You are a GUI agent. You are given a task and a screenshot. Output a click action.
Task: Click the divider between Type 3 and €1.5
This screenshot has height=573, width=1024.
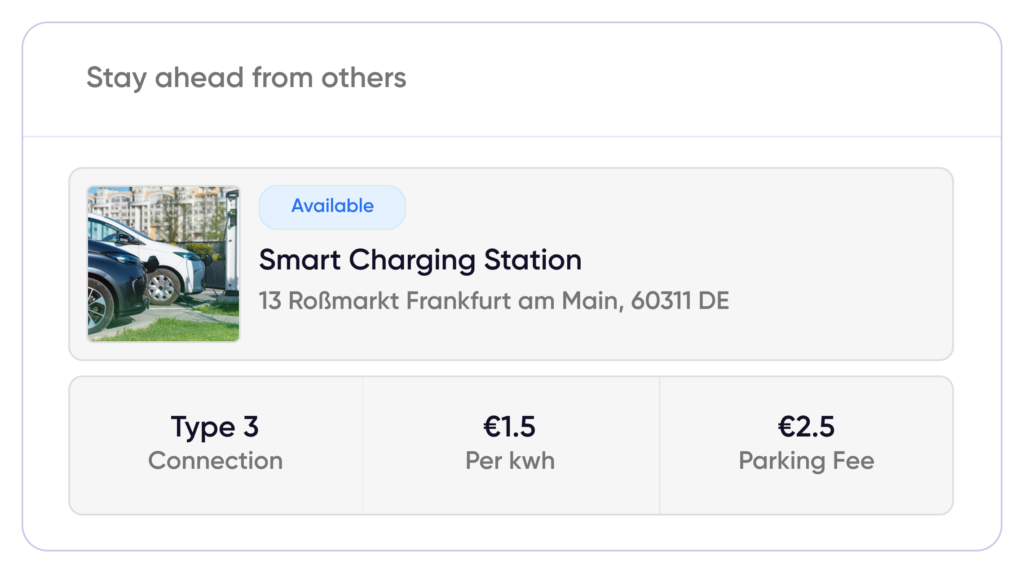pos(362,445)
